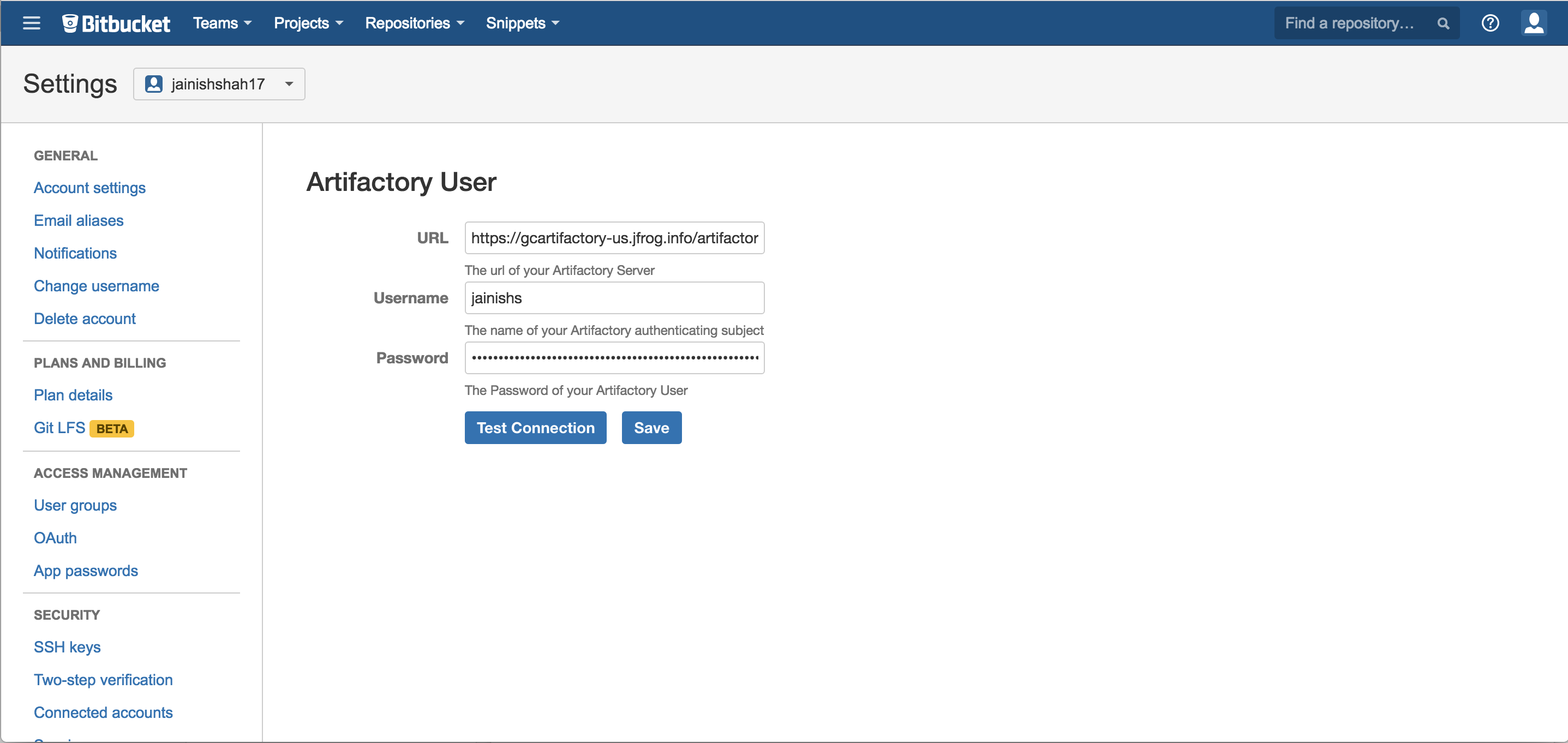The height and width of the screenshot is (743, 1568).
Task: Click the Save button
Action: tap(651, 428)
